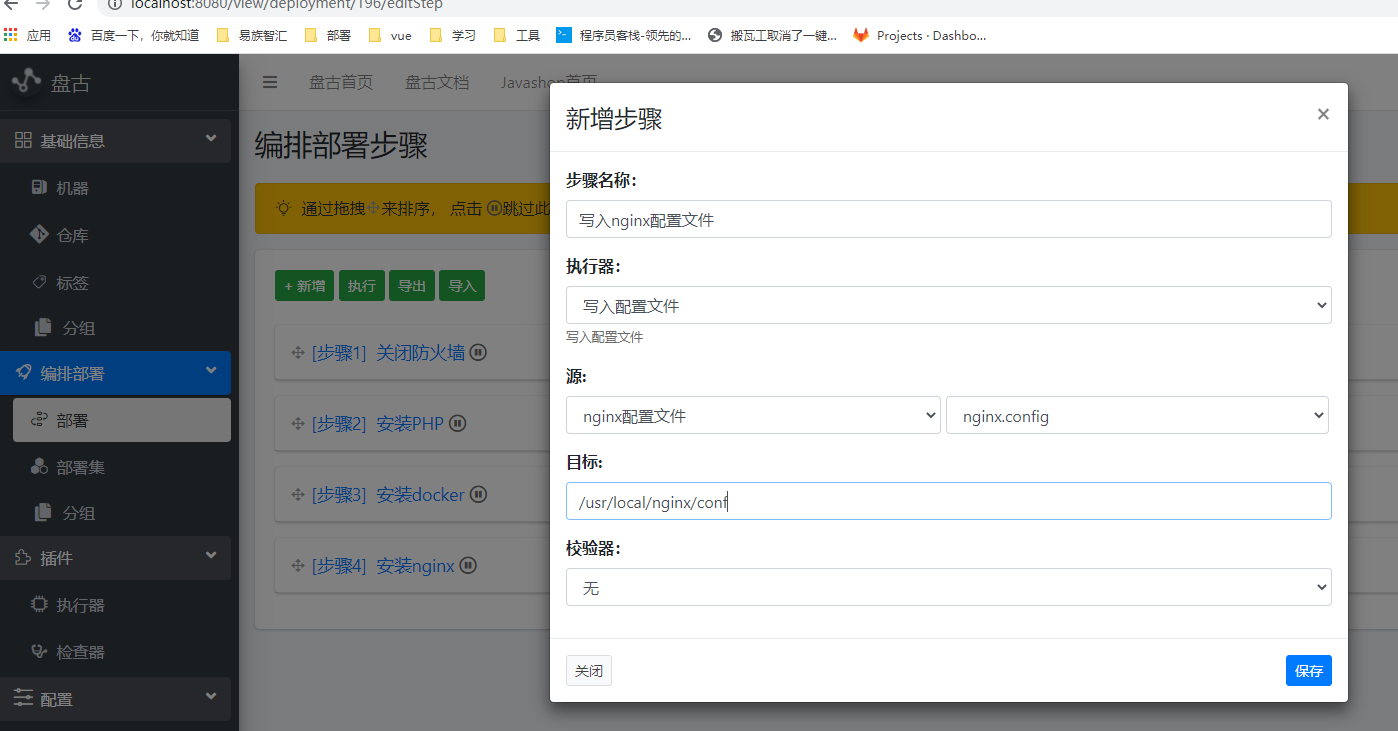This screenshot has width=1398, height=731.
Task: Toggle skip on step 安装docker
Action: click(x=478, y=494)
